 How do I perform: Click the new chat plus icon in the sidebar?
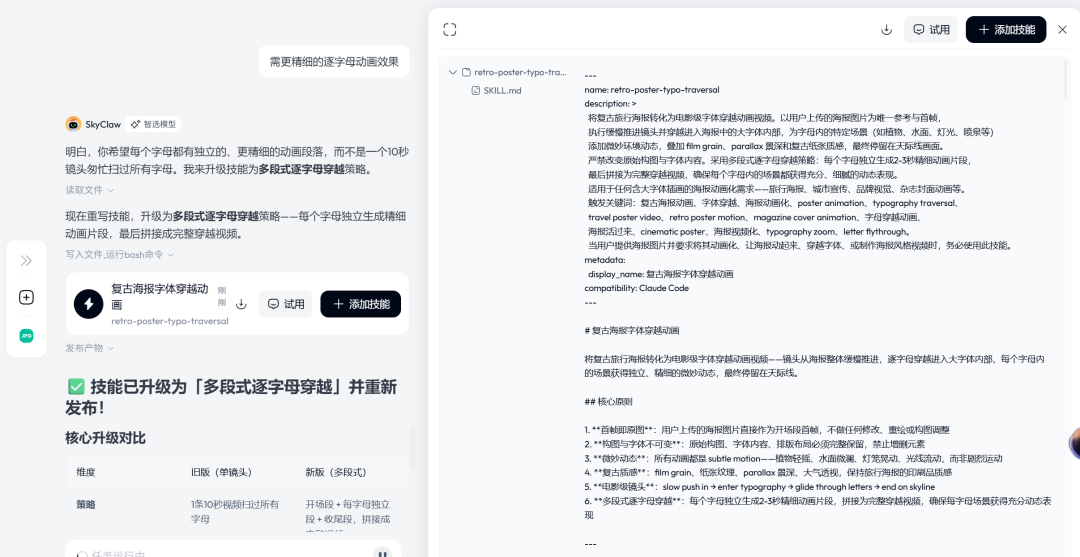pyautogui.click(x=26, y=297)
